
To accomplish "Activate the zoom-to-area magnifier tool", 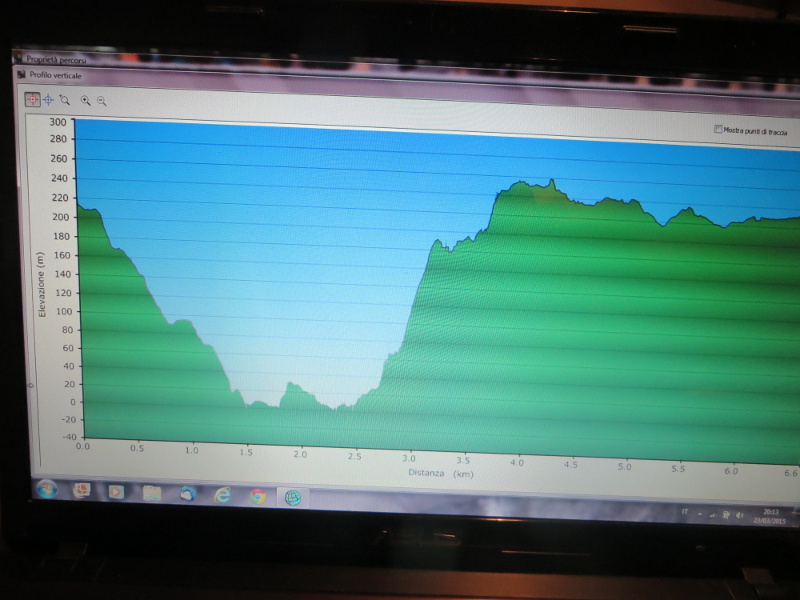I will [x=64, y=99].
